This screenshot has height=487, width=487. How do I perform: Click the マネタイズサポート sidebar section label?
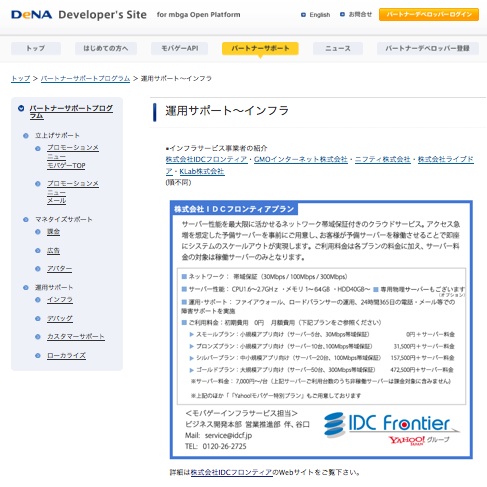pyautogui.click(x=64, y=219)
